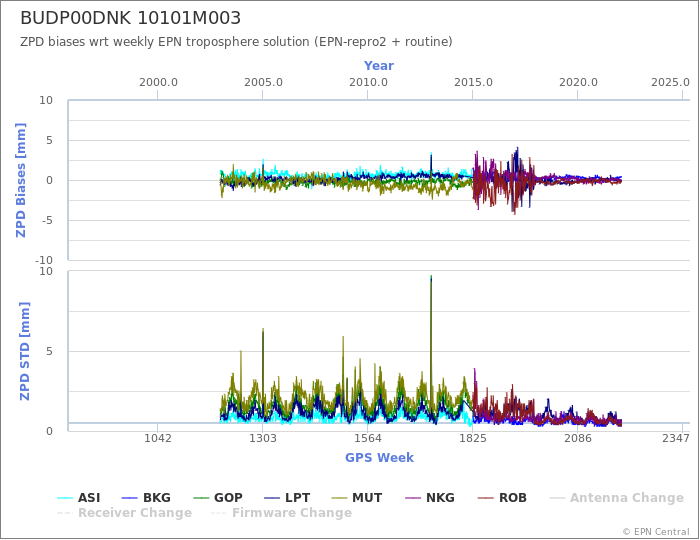Click the ZPD STD [mm] axis label

24,351
